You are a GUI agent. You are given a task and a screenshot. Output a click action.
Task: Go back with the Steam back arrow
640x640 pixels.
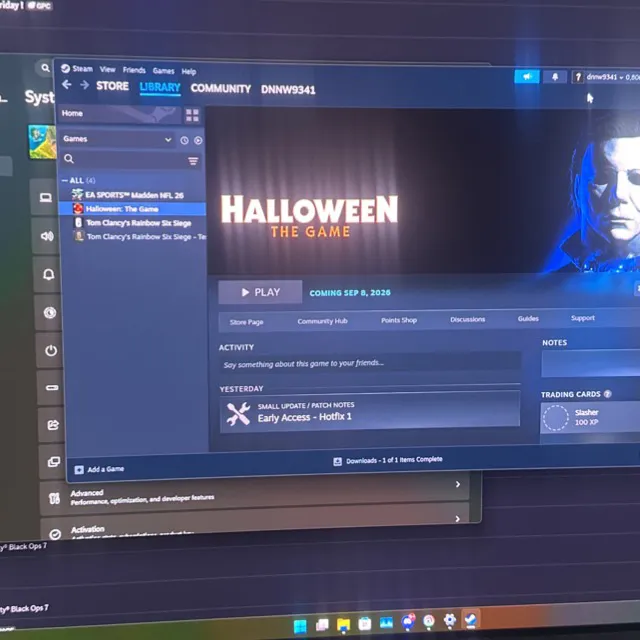pos(67,85)
